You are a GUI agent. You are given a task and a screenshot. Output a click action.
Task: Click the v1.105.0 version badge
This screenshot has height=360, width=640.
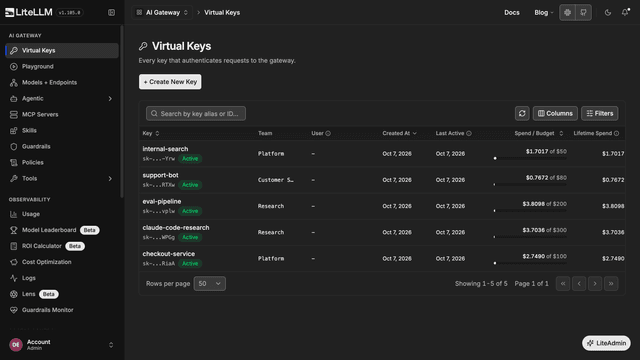pyautogui.click(x=69, y=13)
